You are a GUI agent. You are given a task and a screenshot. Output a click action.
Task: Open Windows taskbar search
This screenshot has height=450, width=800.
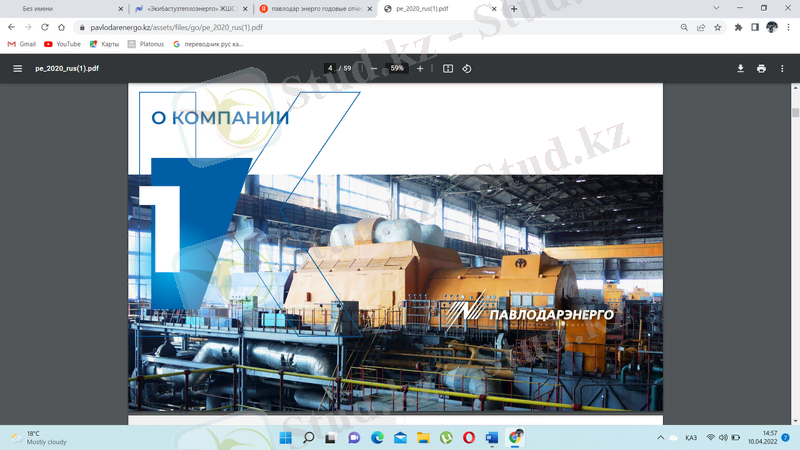pyautogui.click(x=309, y=438)
